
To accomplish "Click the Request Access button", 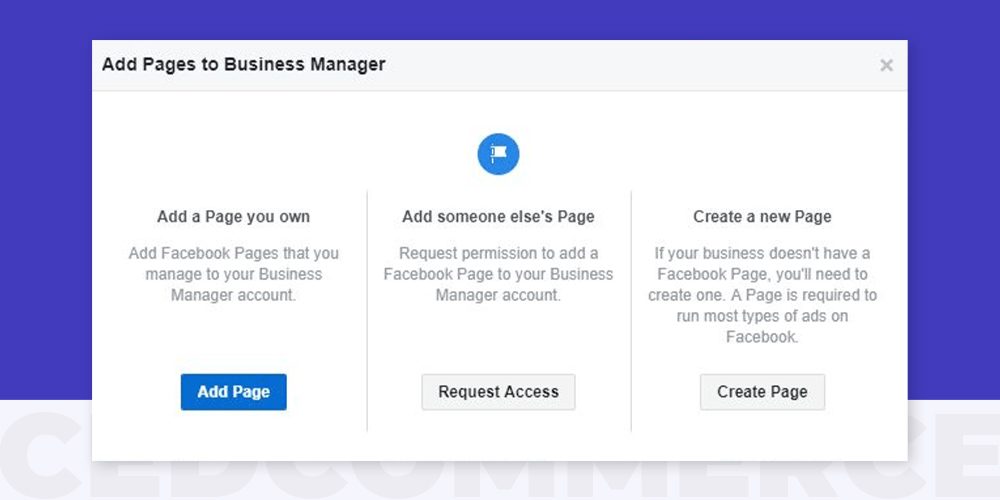I will tap(498, 392).
